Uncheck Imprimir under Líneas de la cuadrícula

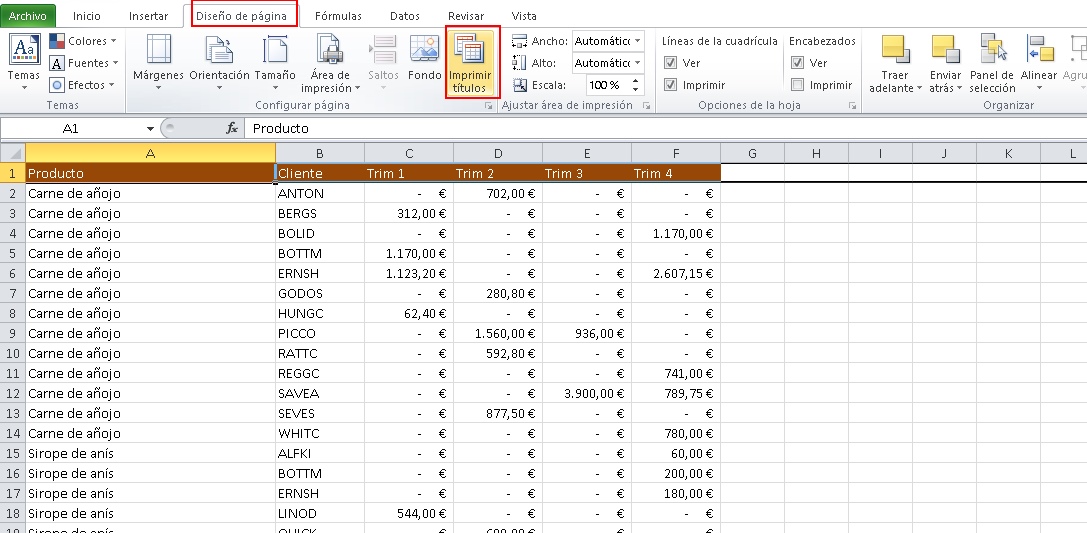point(671,85)
